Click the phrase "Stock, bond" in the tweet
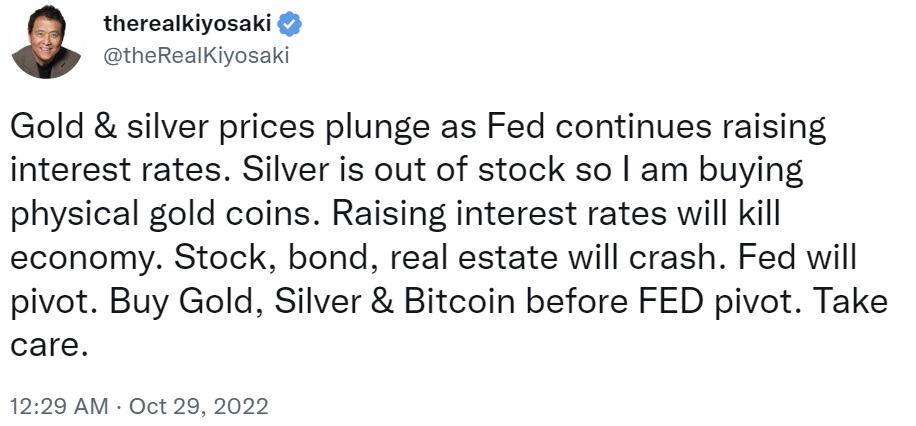The image size is (916, 426). 260,259
